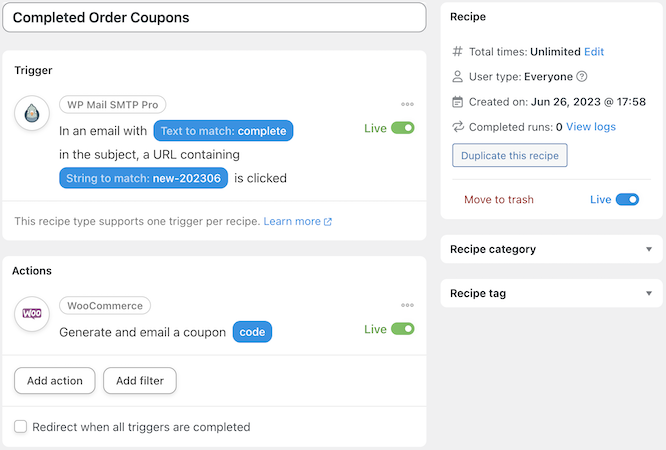Edit the Text to match: complete token
The height and width of the screenshot is (450, 666).
coord(223,131)
